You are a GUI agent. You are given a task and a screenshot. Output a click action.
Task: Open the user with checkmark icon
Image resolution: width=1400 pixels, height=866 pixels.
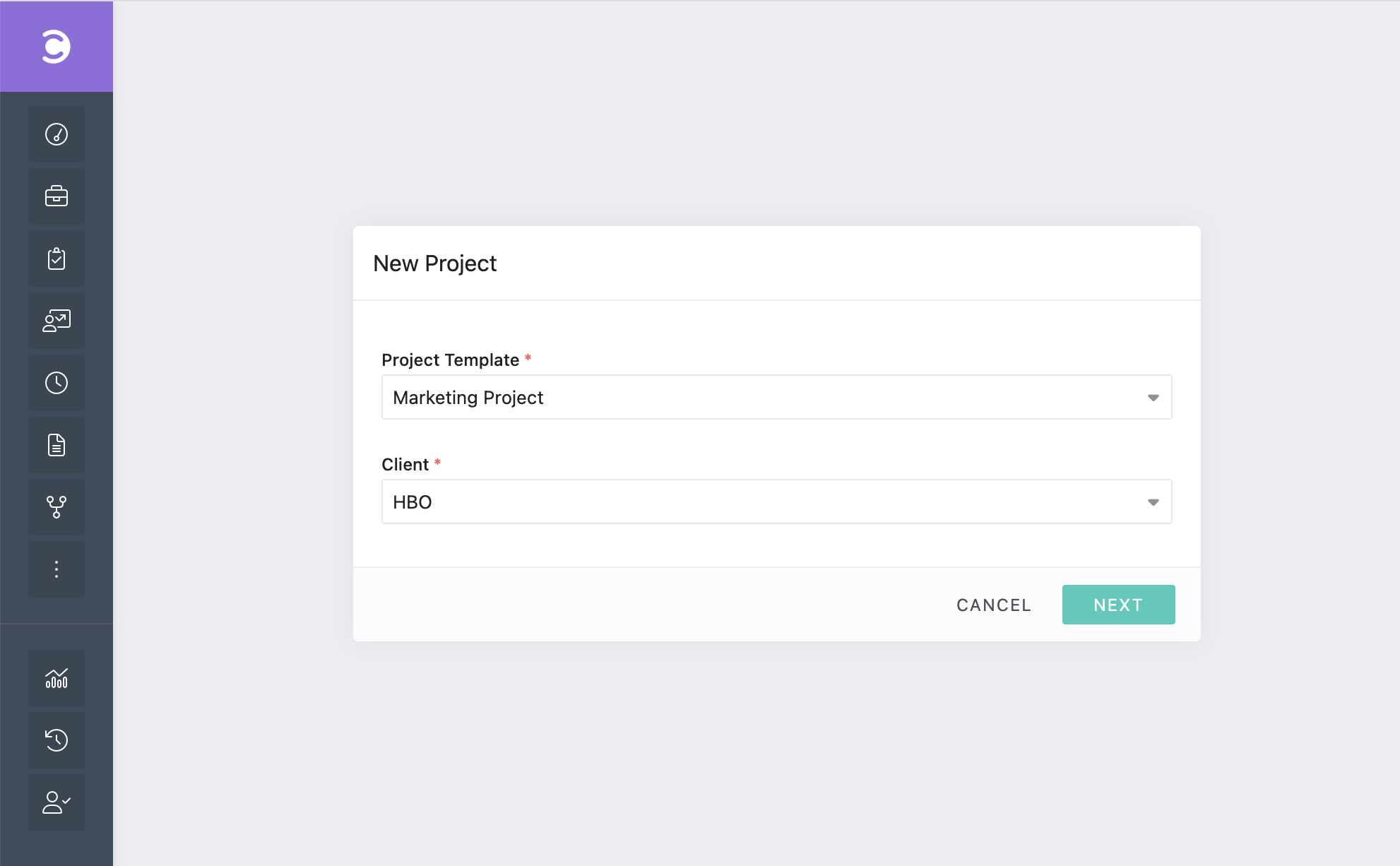point(57,802)
